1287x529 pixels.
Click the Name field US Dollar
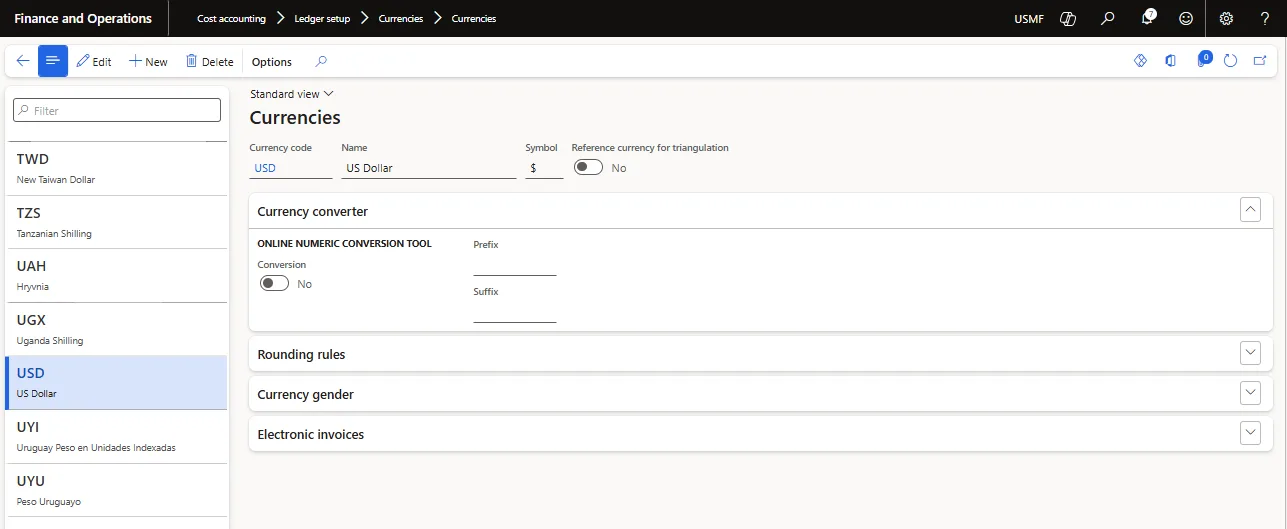[429, 168]
